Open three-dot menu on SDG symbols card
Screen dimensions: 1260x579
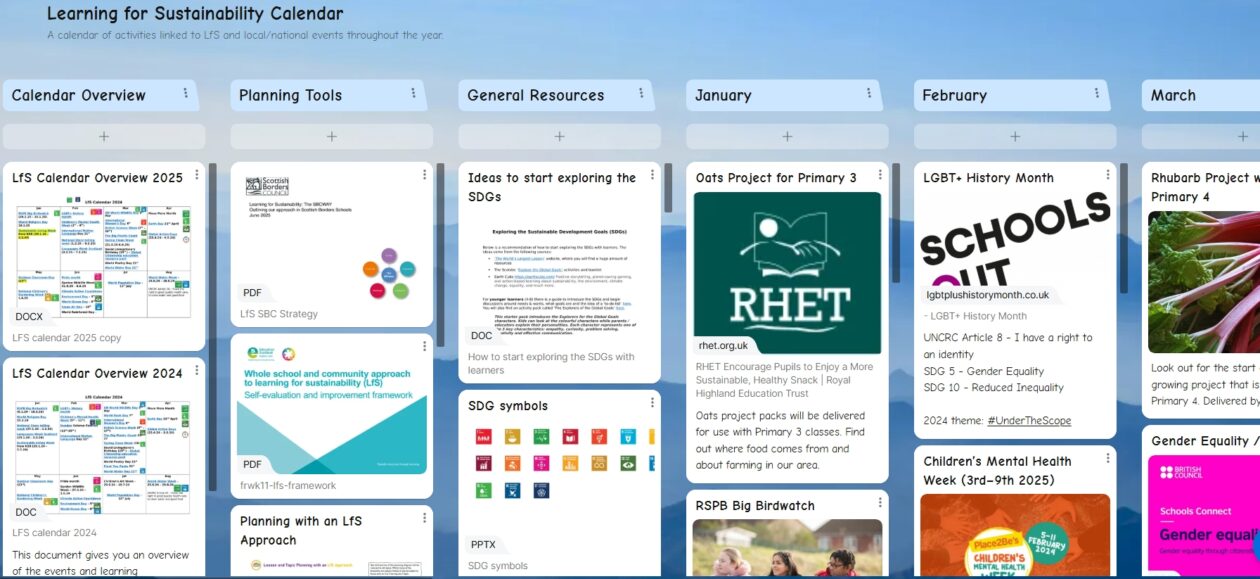652,403
